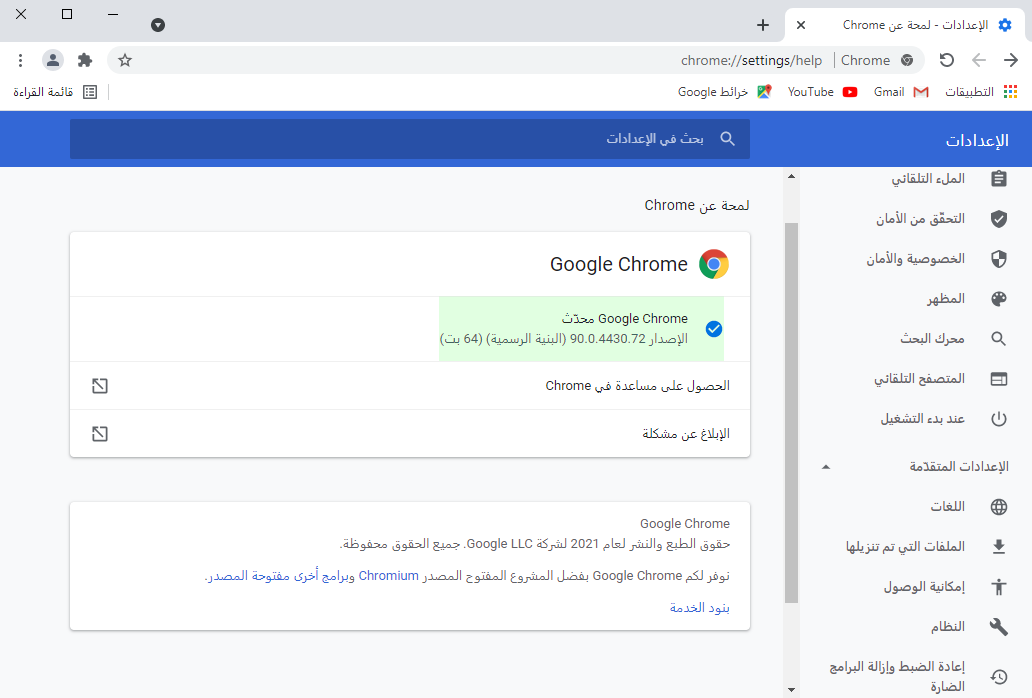Click the search settings input field

pyautogui.click(x=409, y=139)
